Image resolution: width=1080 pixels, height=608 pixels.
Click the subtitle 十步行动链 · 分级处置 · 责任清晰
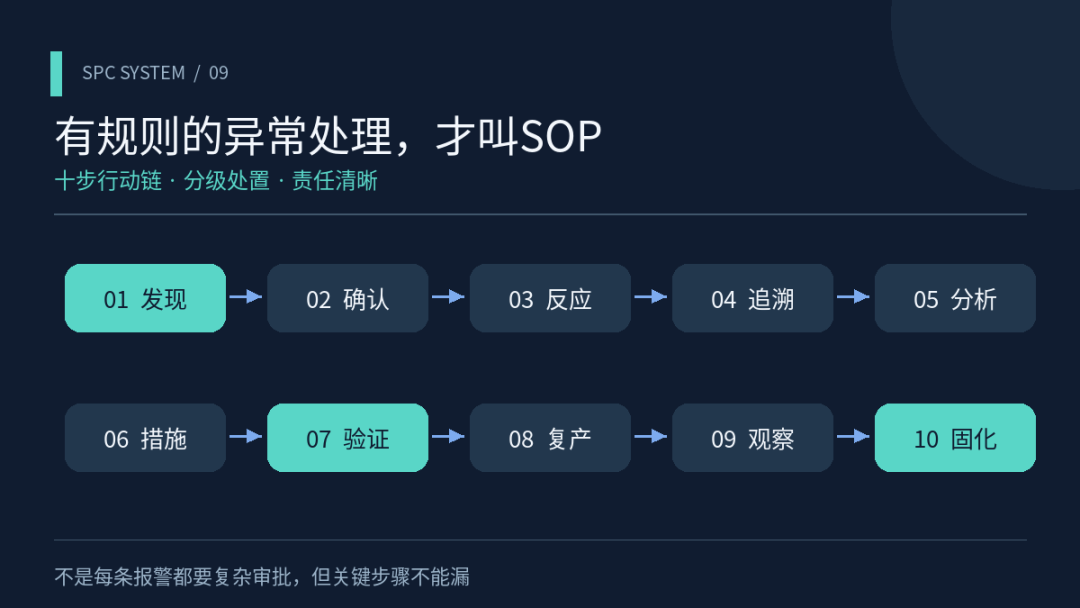216,181
